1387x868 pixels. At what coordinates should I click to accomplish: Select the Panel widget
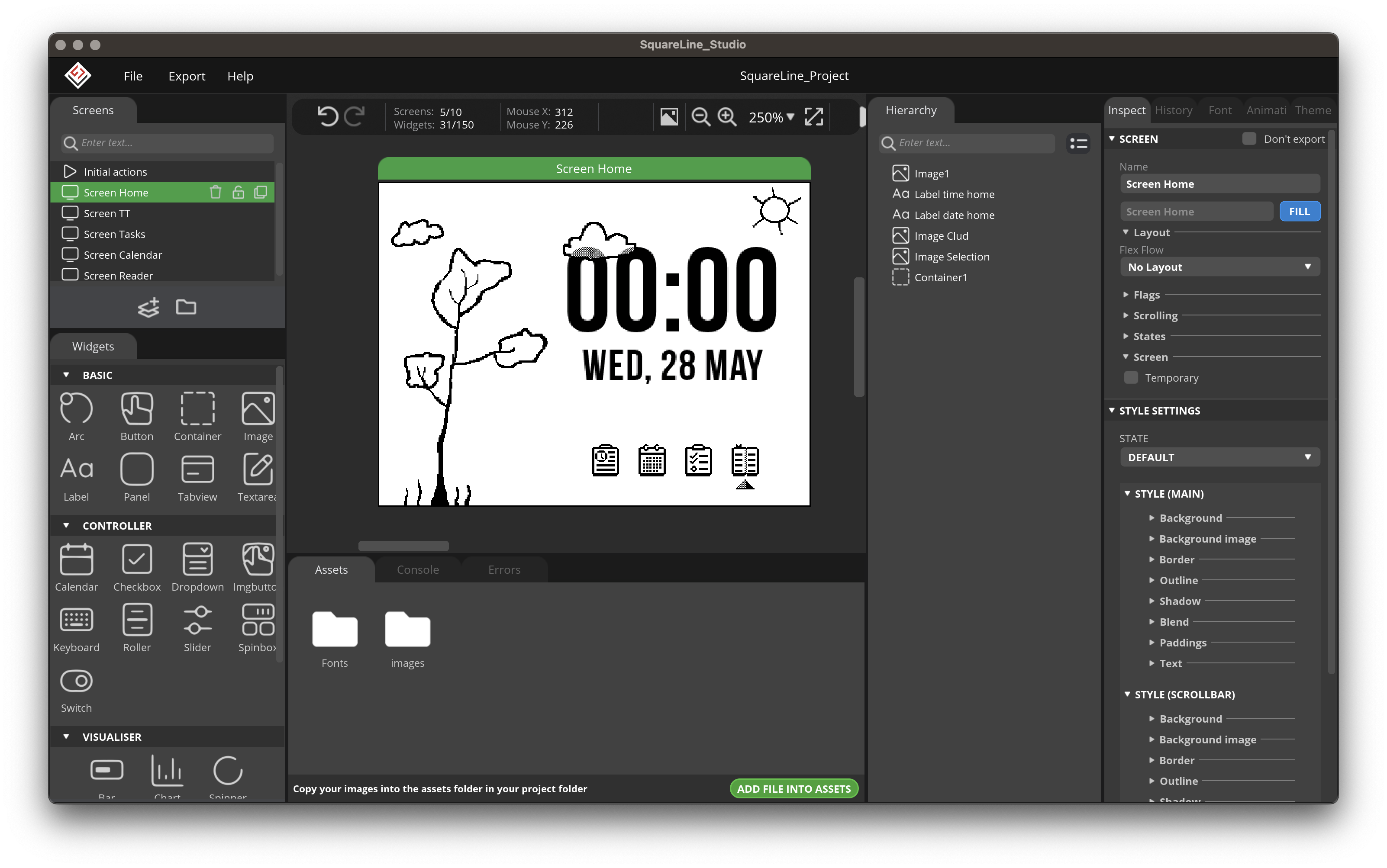[137, 477]
